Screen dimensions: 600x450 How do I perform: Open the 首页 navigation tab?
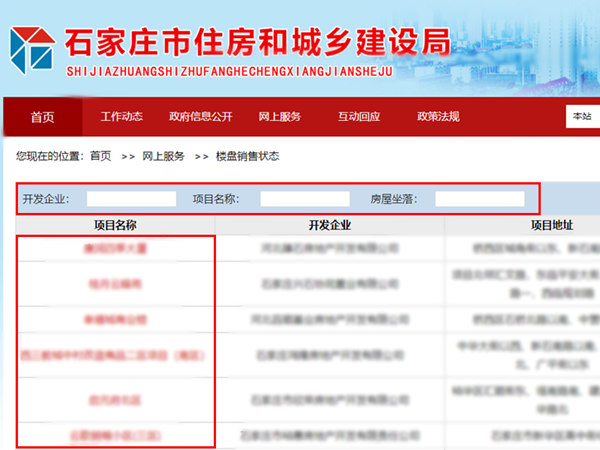click(x=42, y=117)
